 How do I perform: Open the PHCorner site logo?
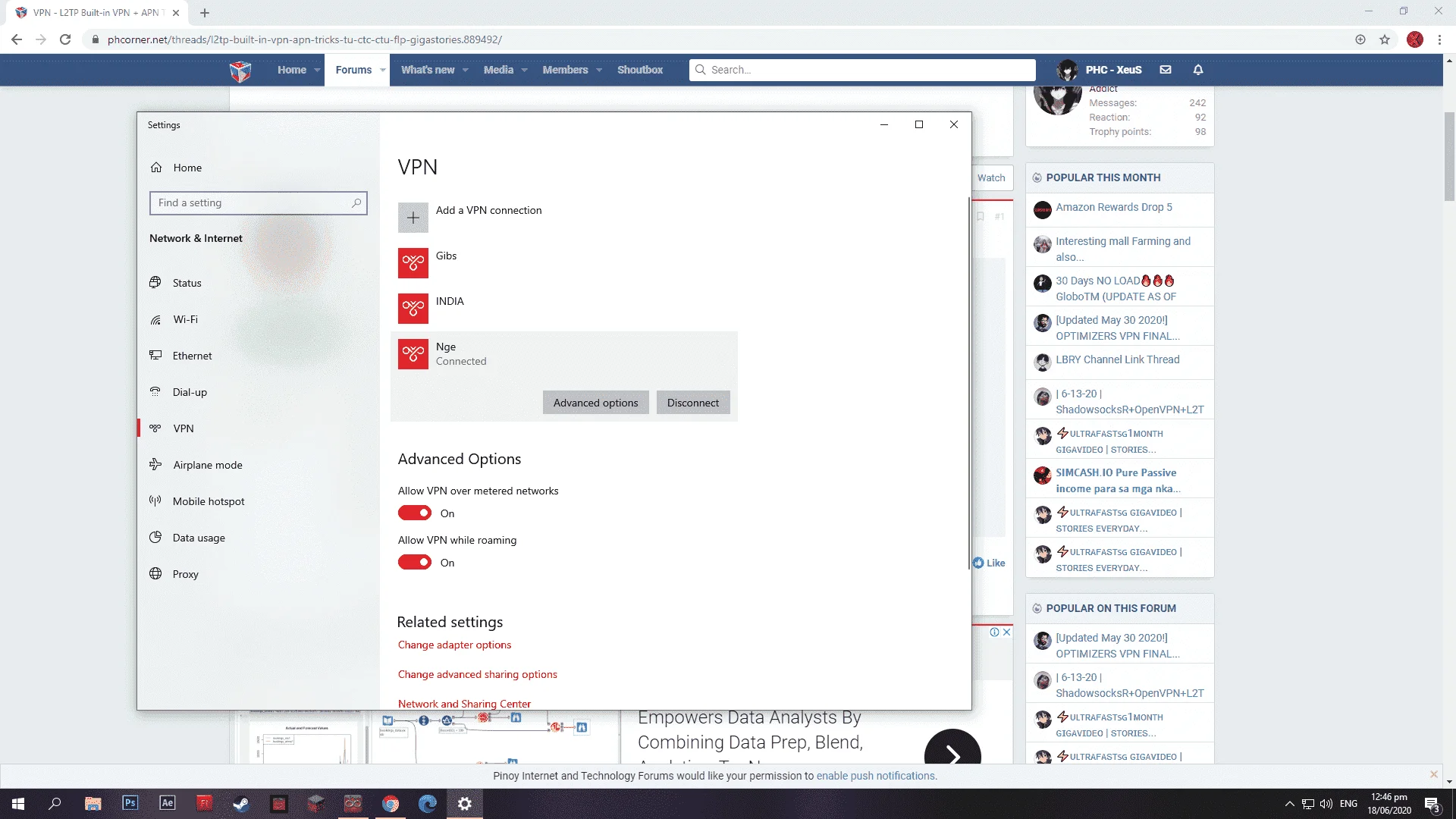point(240,71)
